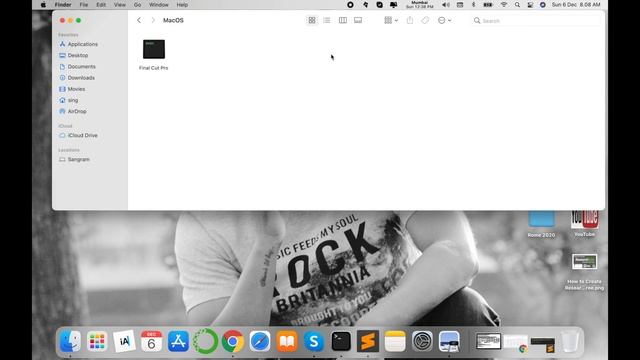Open Calendar from the Dock
Screen dimensions: 640x360
151,341
